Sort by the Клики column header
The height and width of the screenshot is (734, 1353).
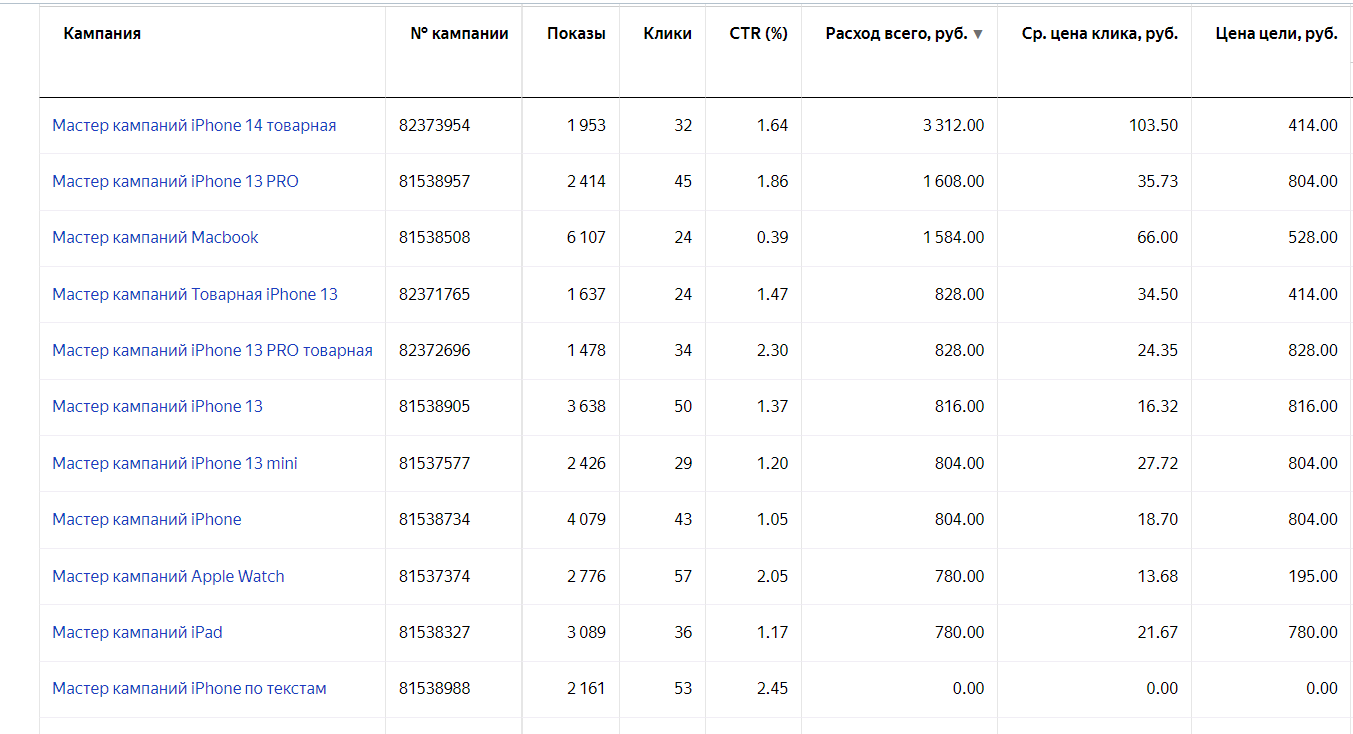(x=667, y=33)
